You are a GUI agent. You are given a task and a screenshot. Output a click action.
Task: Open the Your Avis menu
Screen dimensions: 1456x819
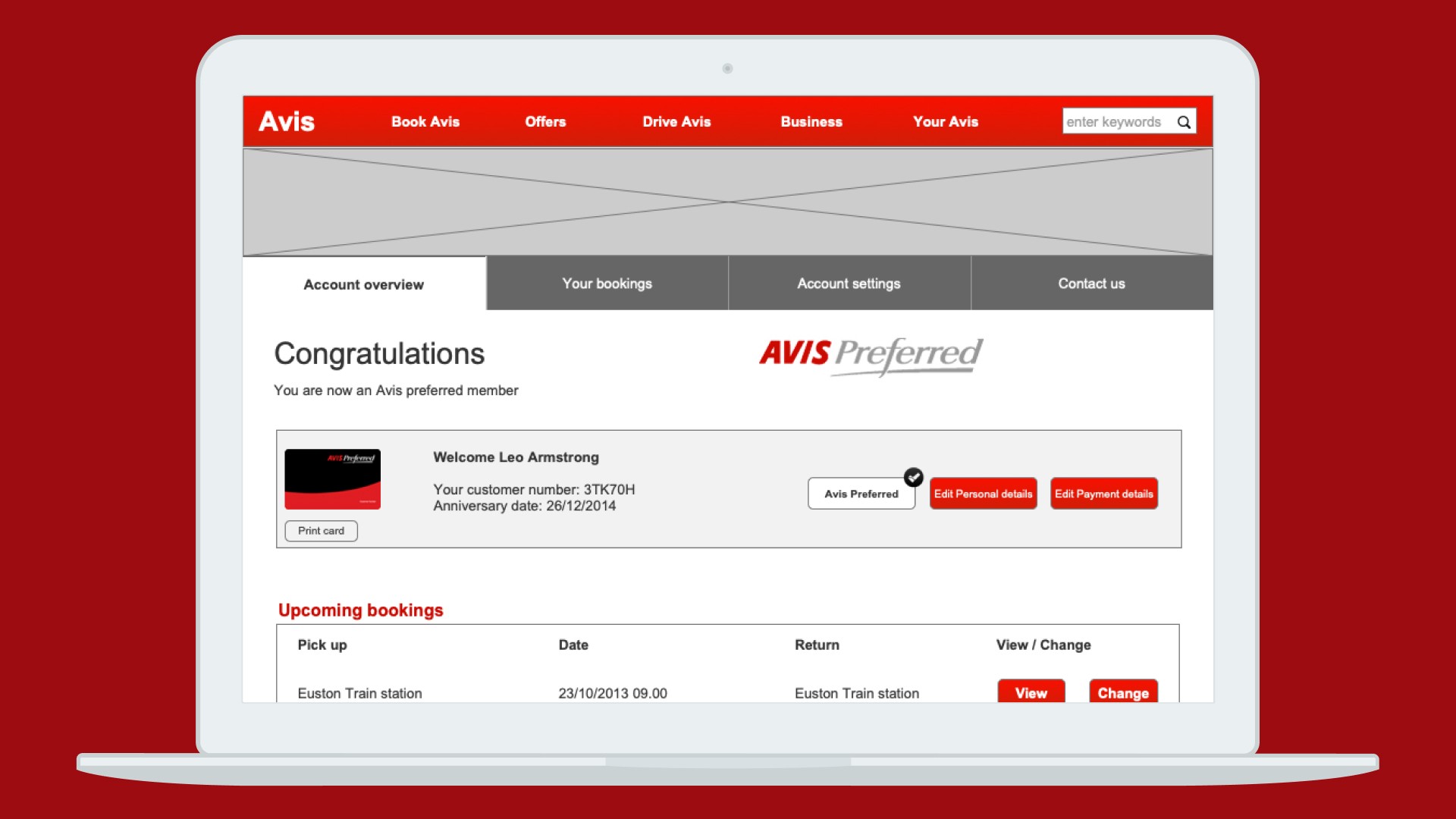click(x=945, y=122)
